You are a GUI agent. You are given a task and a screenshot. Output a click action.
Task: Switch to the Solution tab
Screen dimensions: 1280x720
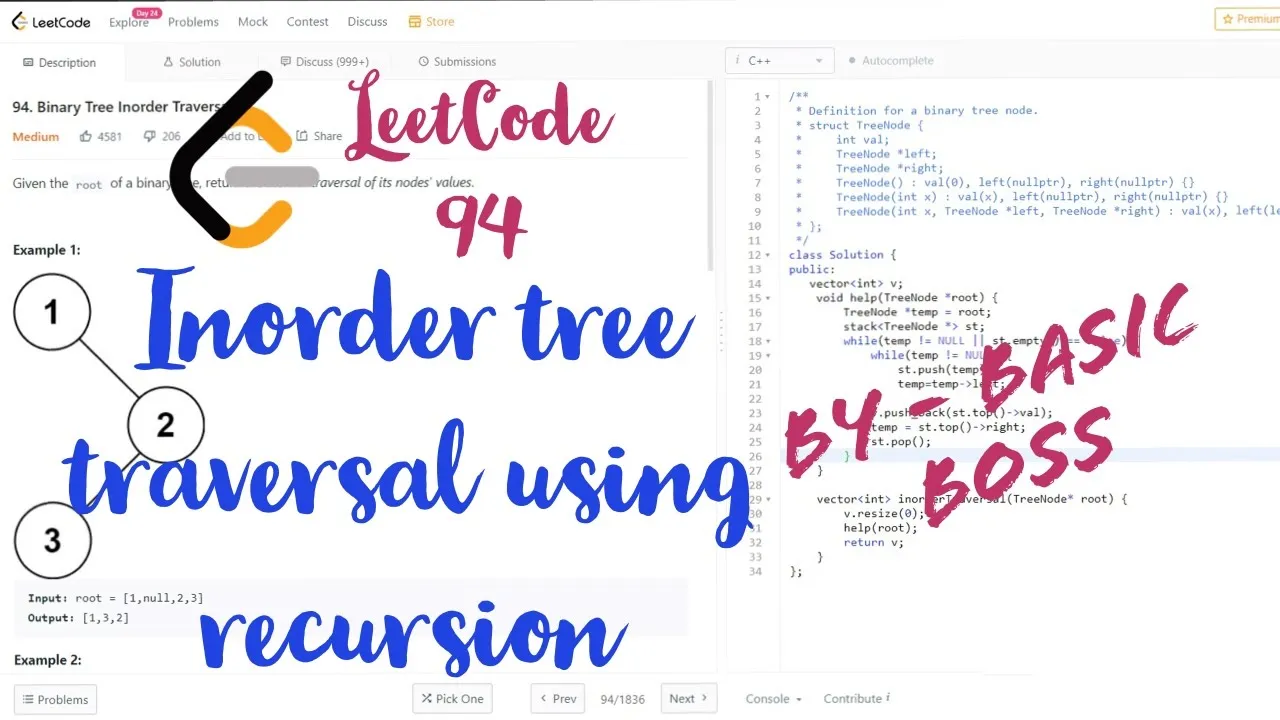pyautogui.click(x=192, y=62)
